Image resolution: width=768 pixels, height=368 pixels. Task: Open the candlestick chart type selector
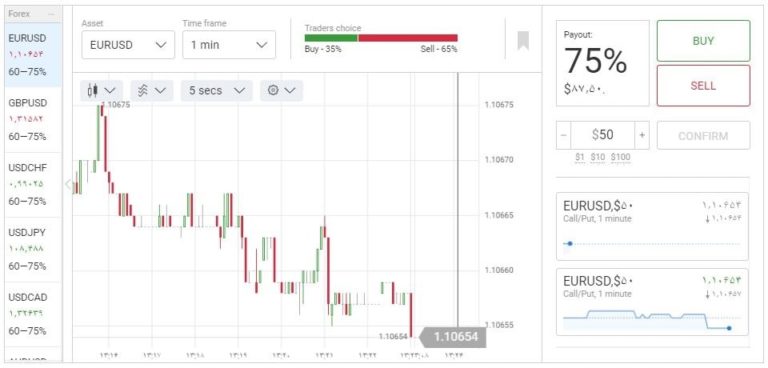(101, 91)
